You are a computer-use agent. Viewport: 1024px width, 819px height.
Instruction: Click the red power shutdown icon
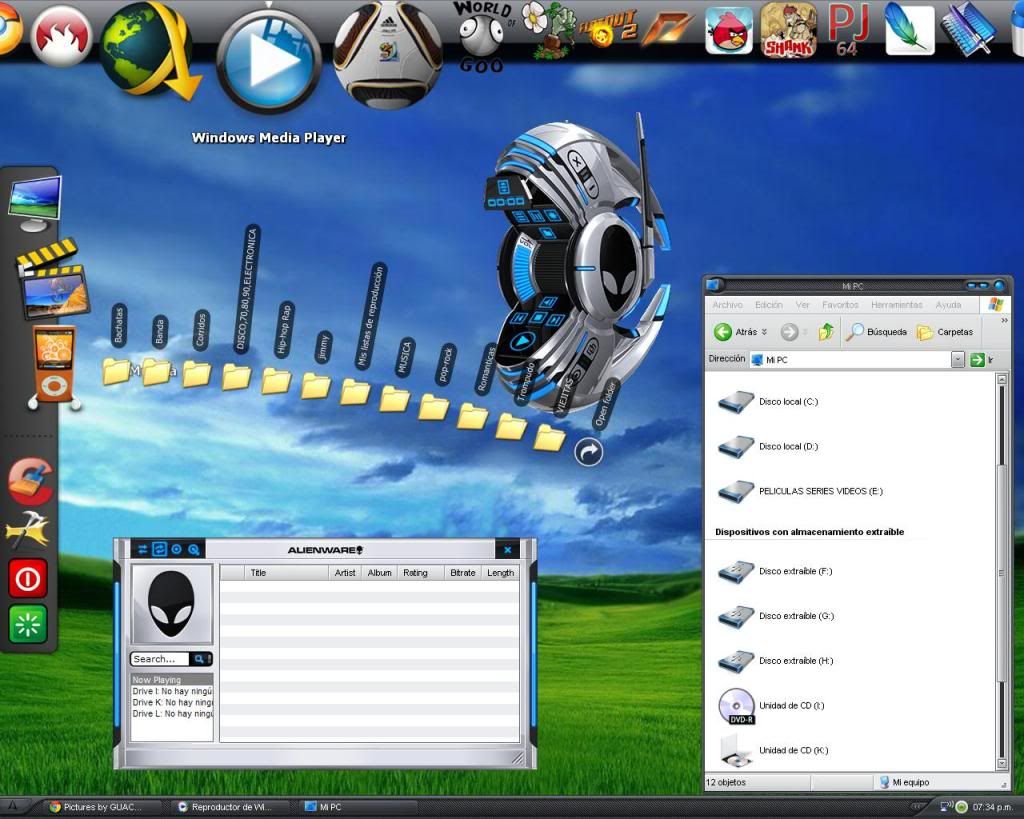pos(28,579)
